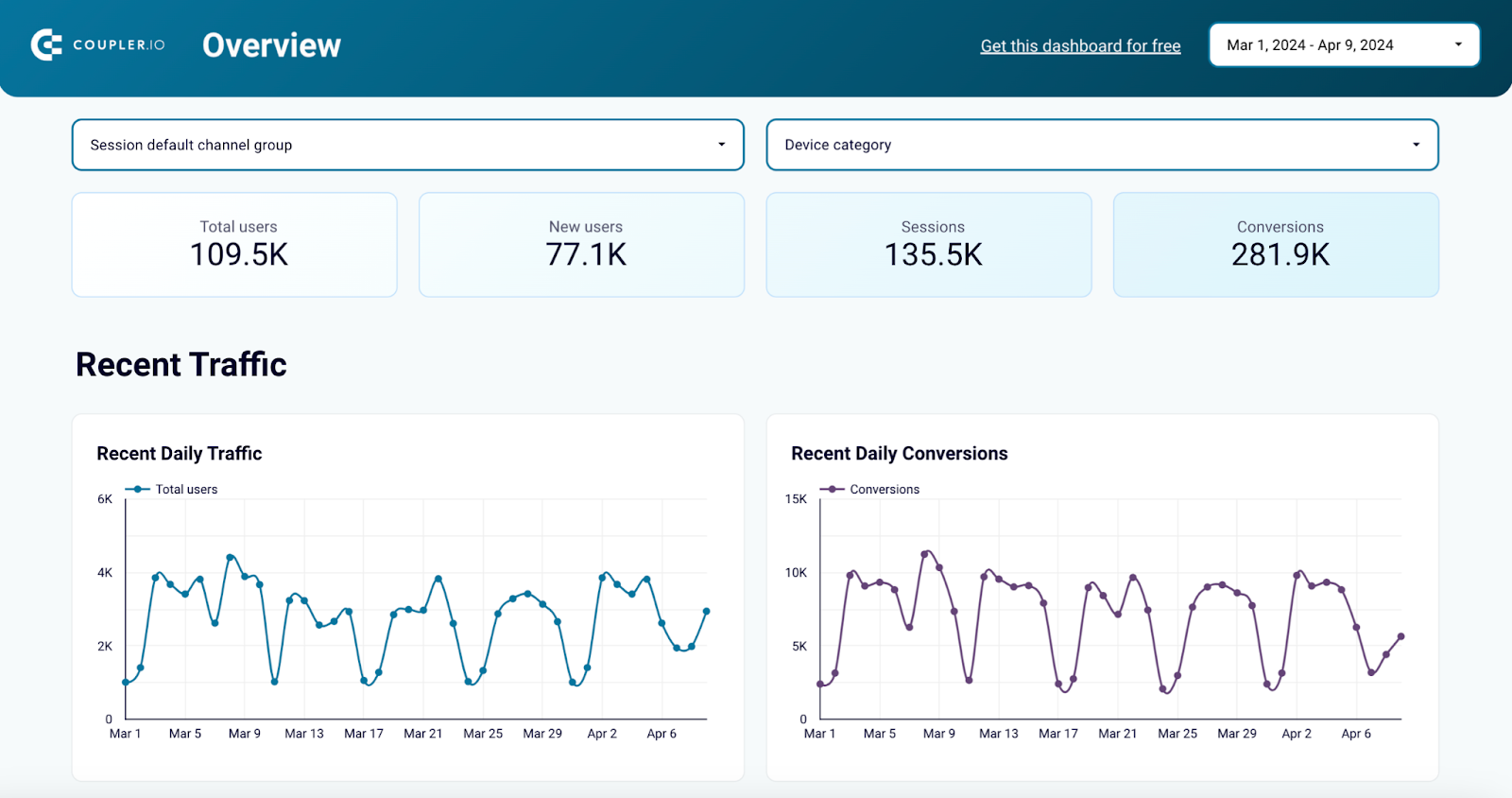
Task: Click the 4K axis label on traffic chart
Action: click(105, 573)
